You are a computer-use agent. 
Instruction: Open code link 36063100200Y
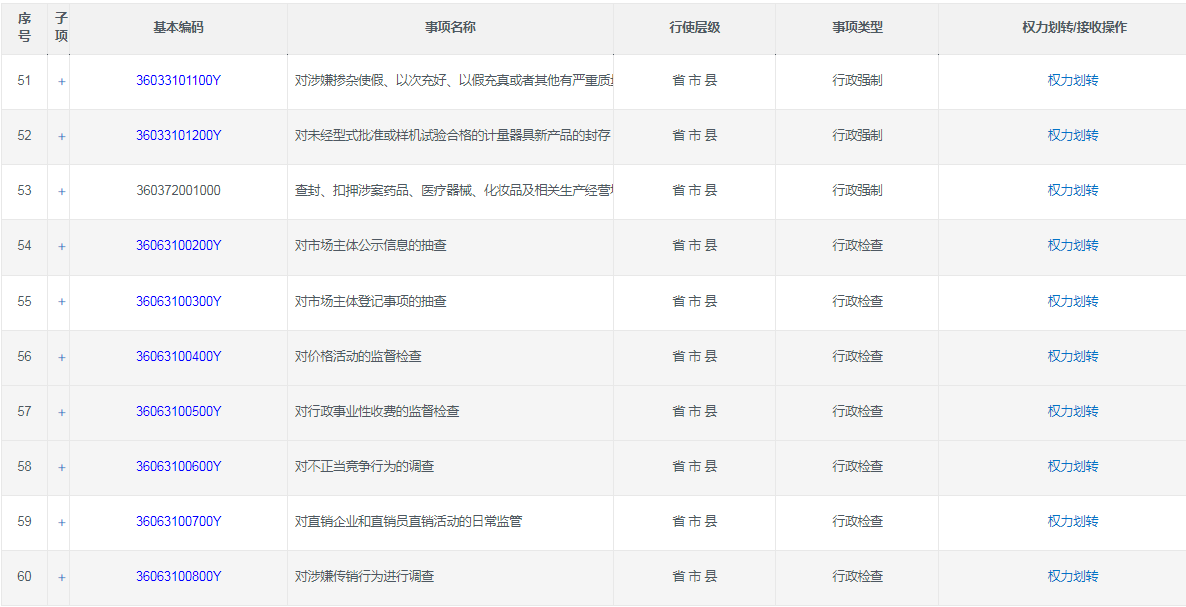pos(178,246)
